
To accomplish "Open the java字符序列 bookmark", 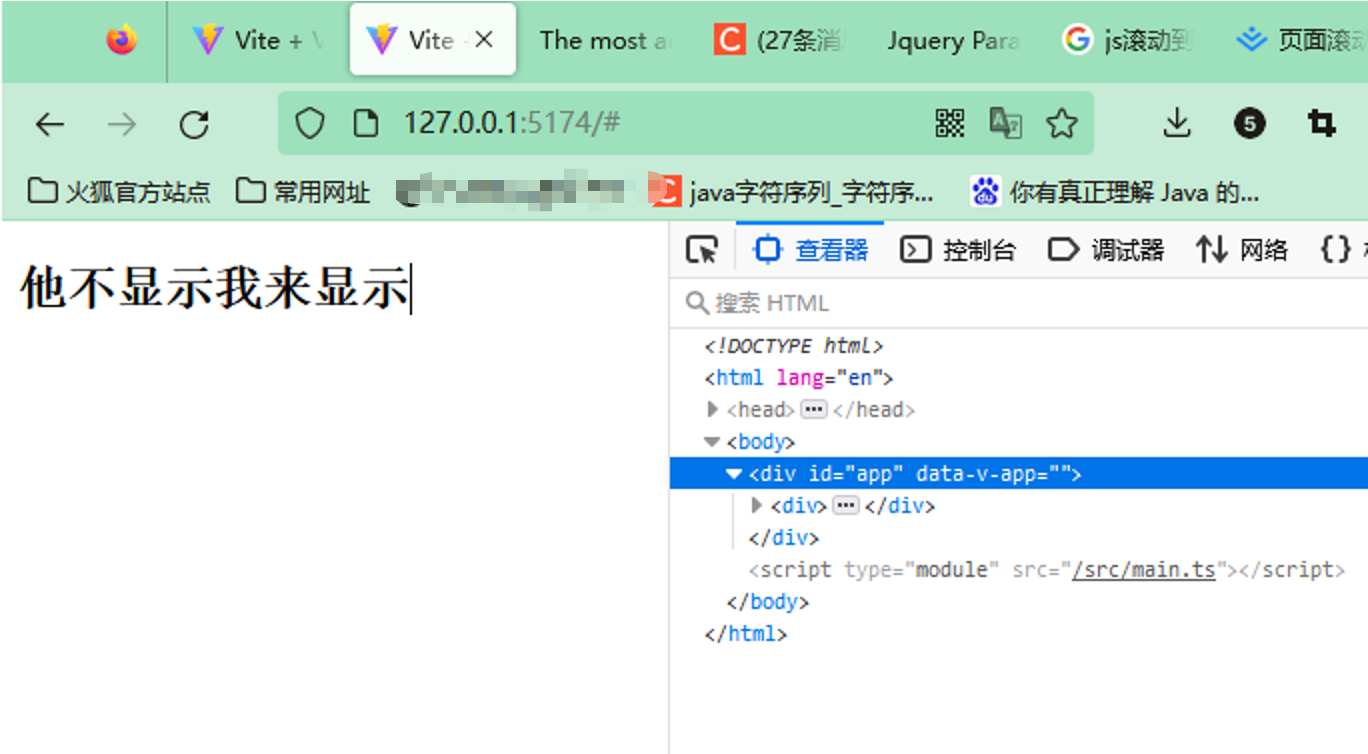I will (792, 191).
